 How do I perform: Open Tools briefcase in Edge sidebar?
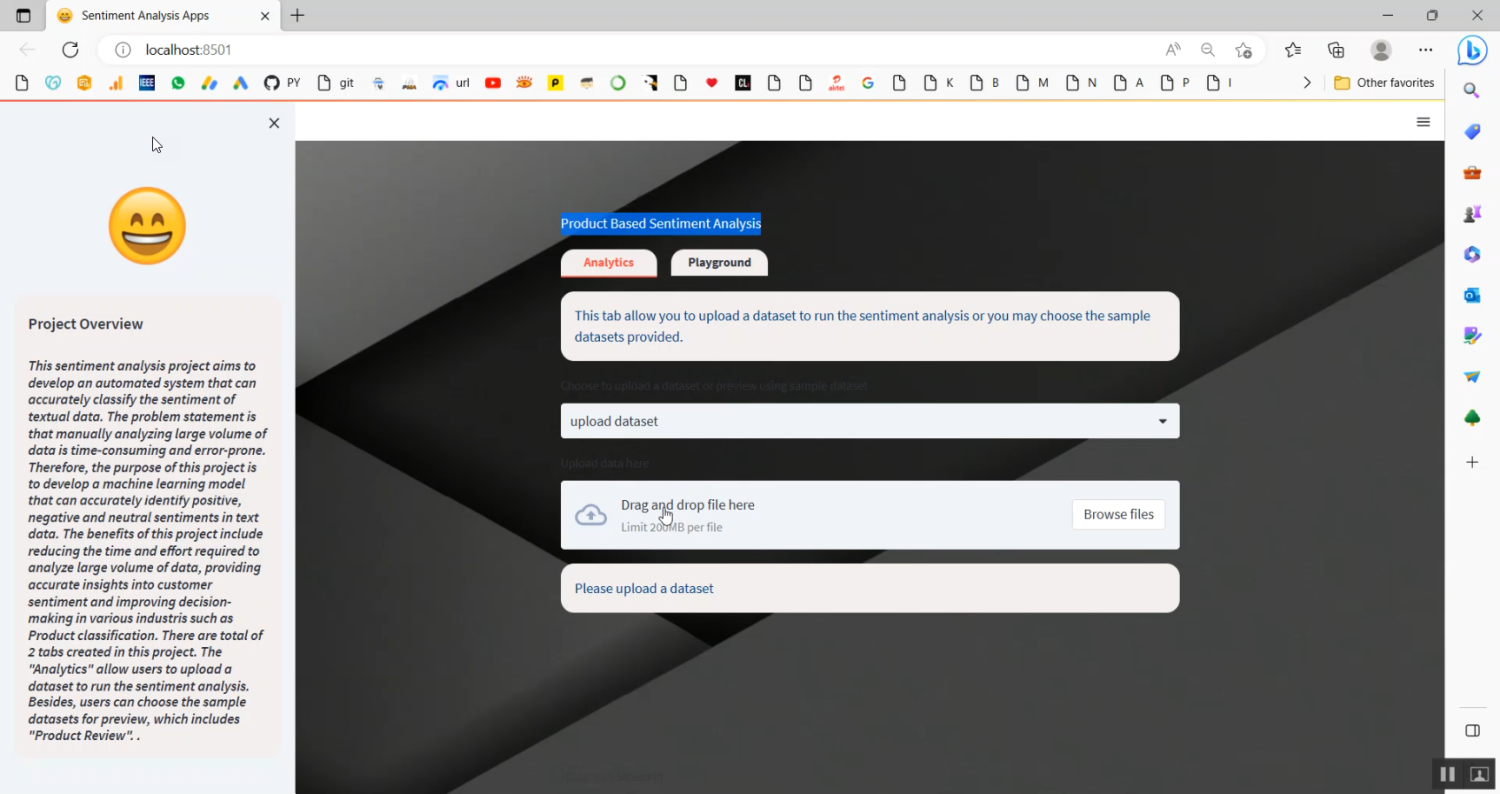pyautogui.click(x=1472, y=173)
